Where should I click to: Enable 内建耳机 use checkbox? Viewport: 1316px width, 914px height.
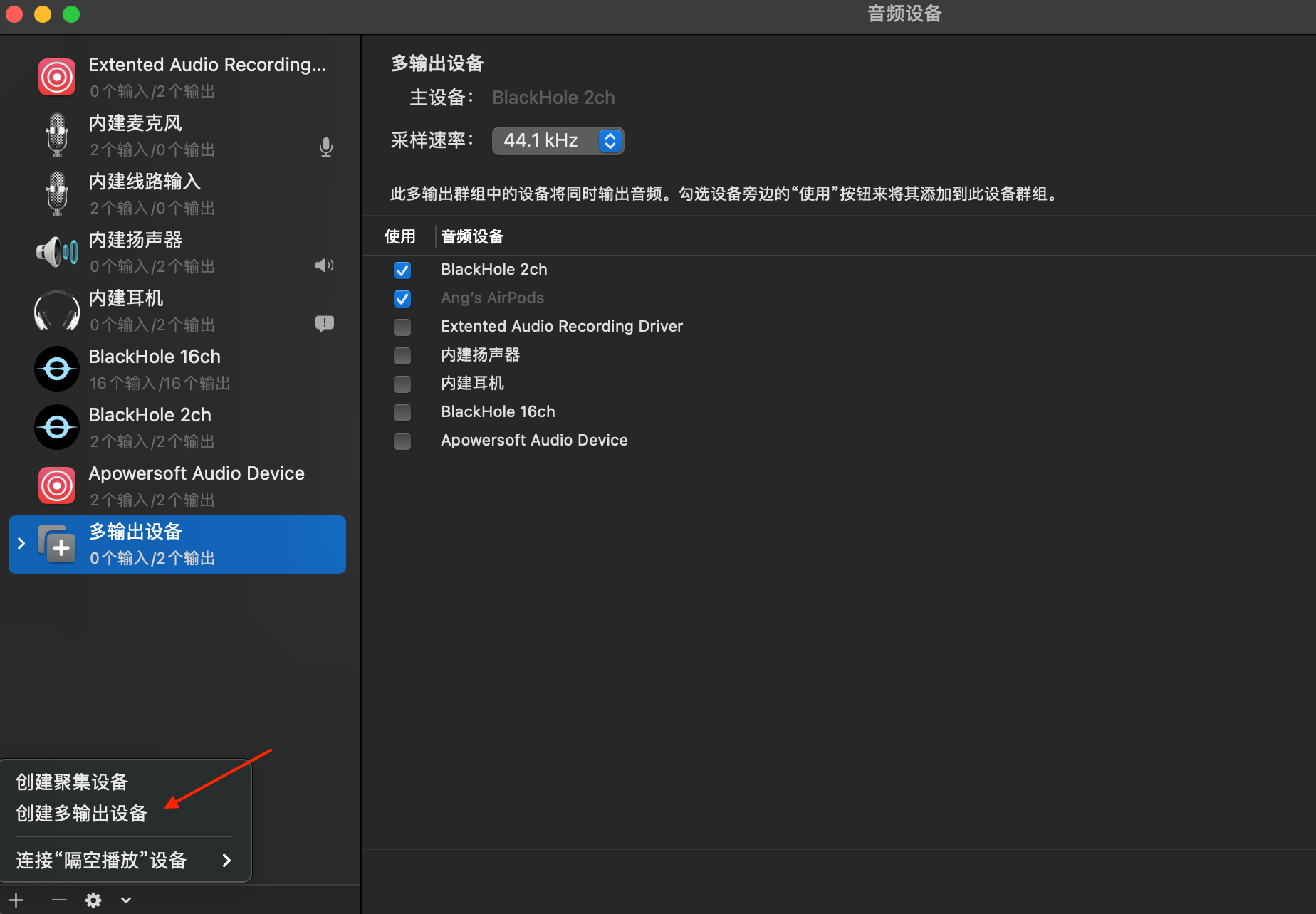(402, 384)
